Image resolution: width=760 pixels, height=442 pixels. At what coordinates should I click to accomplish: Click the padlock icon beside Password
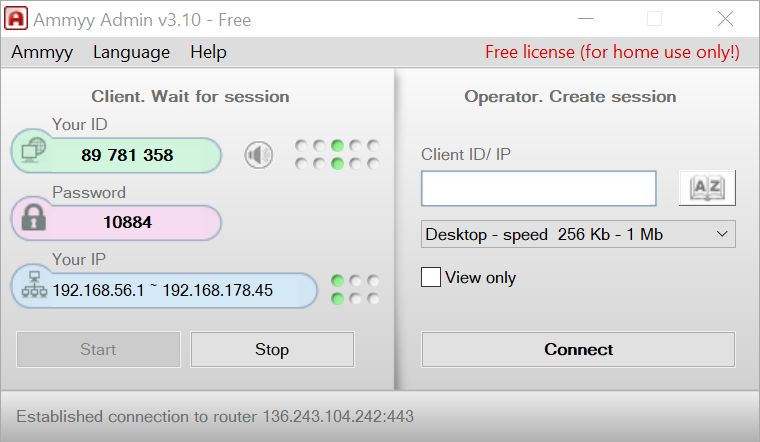click(x=33, y=217)
